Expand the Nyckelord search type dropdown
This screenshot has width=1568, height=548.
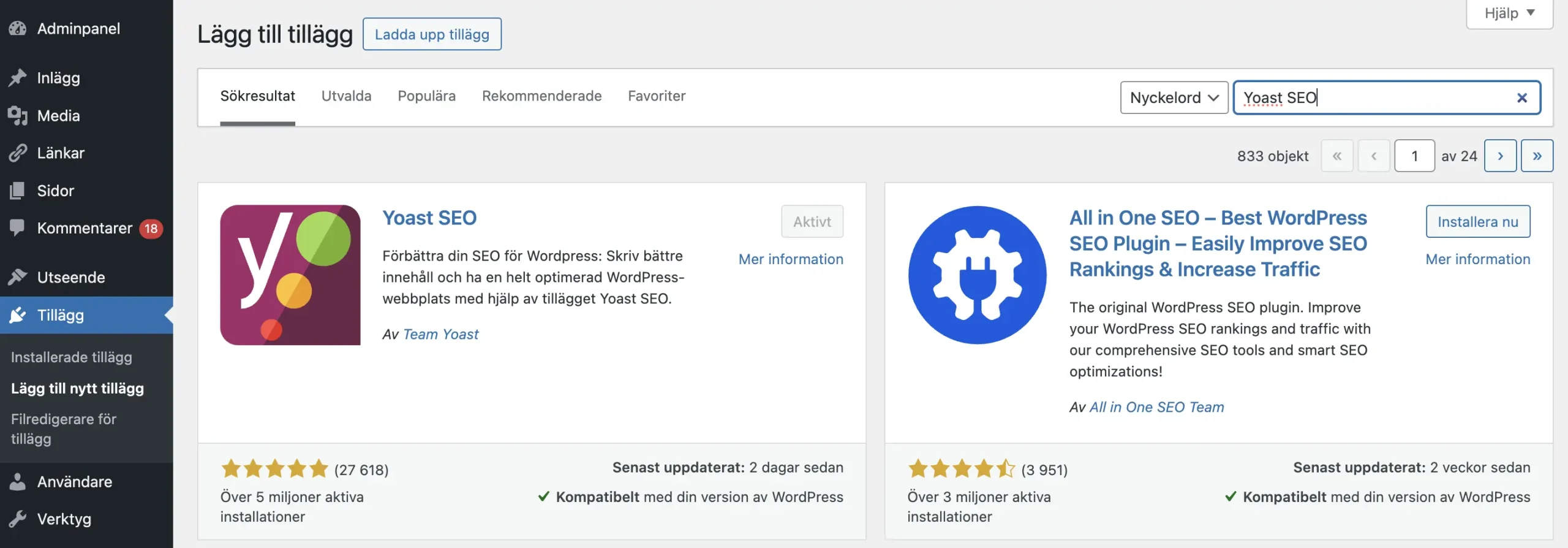[x=1174, y=98]
